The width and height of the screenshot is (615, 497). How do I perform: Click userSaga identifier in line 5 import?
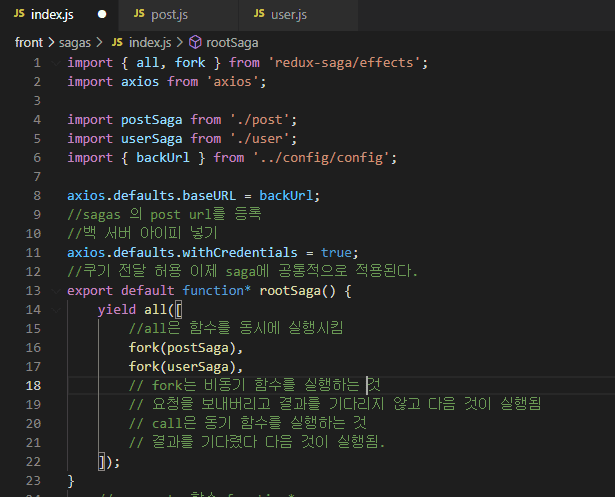point(151,138)
